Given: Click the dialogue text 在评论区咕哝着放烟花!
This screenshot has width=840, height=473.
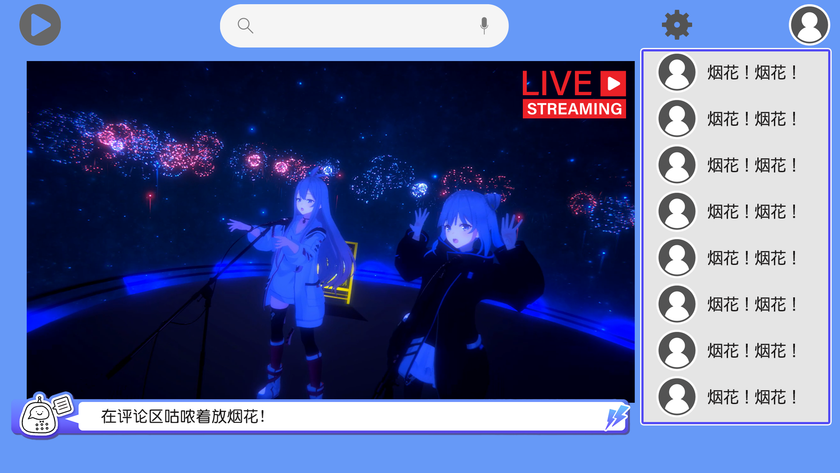Looking at the screenshot, I should click(183, 416).
